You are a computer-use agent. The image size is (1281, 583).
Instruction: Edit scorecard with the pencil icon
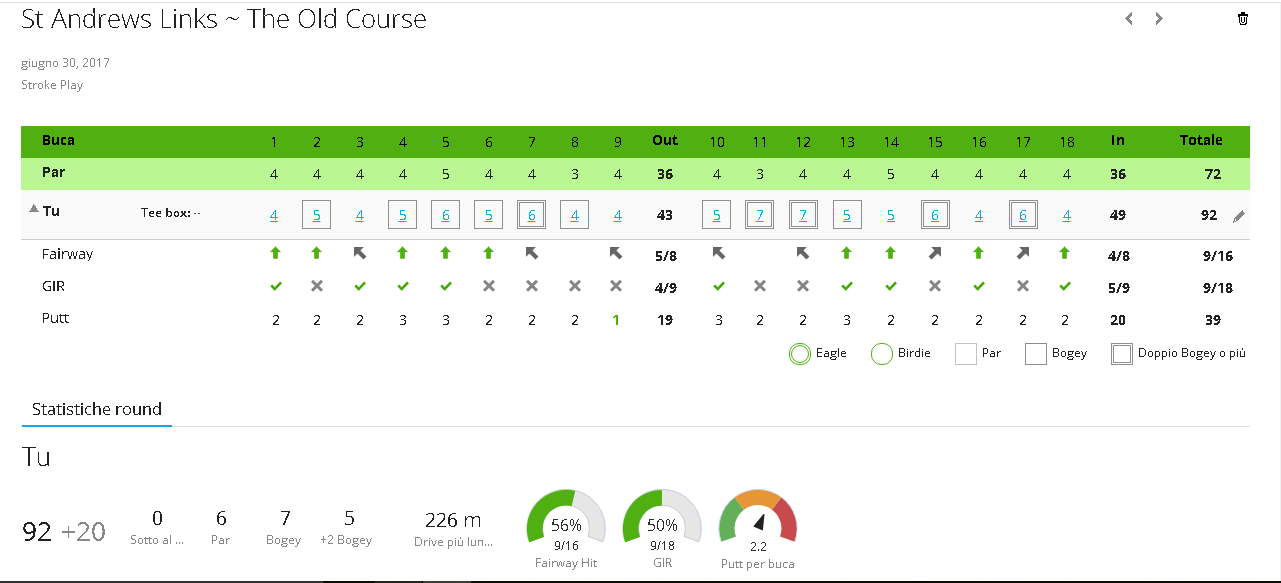click(1239, 216)
